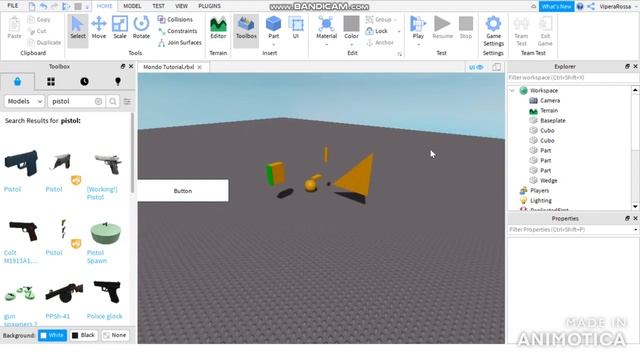Image resolution: width=640 pixels, height=360 pixels.
Task: Select the Pistol Spawn model
Action: (106, 233)
